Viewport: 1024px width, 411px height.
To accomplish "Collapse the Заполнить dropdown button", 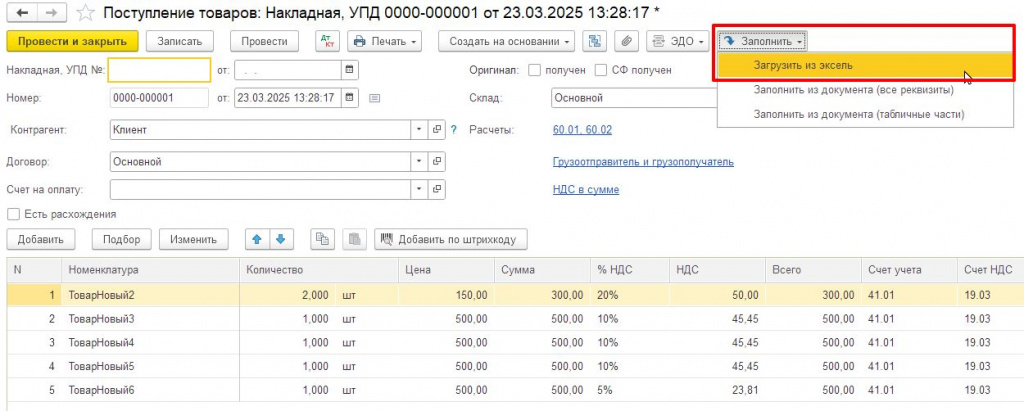I will pyautogui.click(x=763, y=41).
